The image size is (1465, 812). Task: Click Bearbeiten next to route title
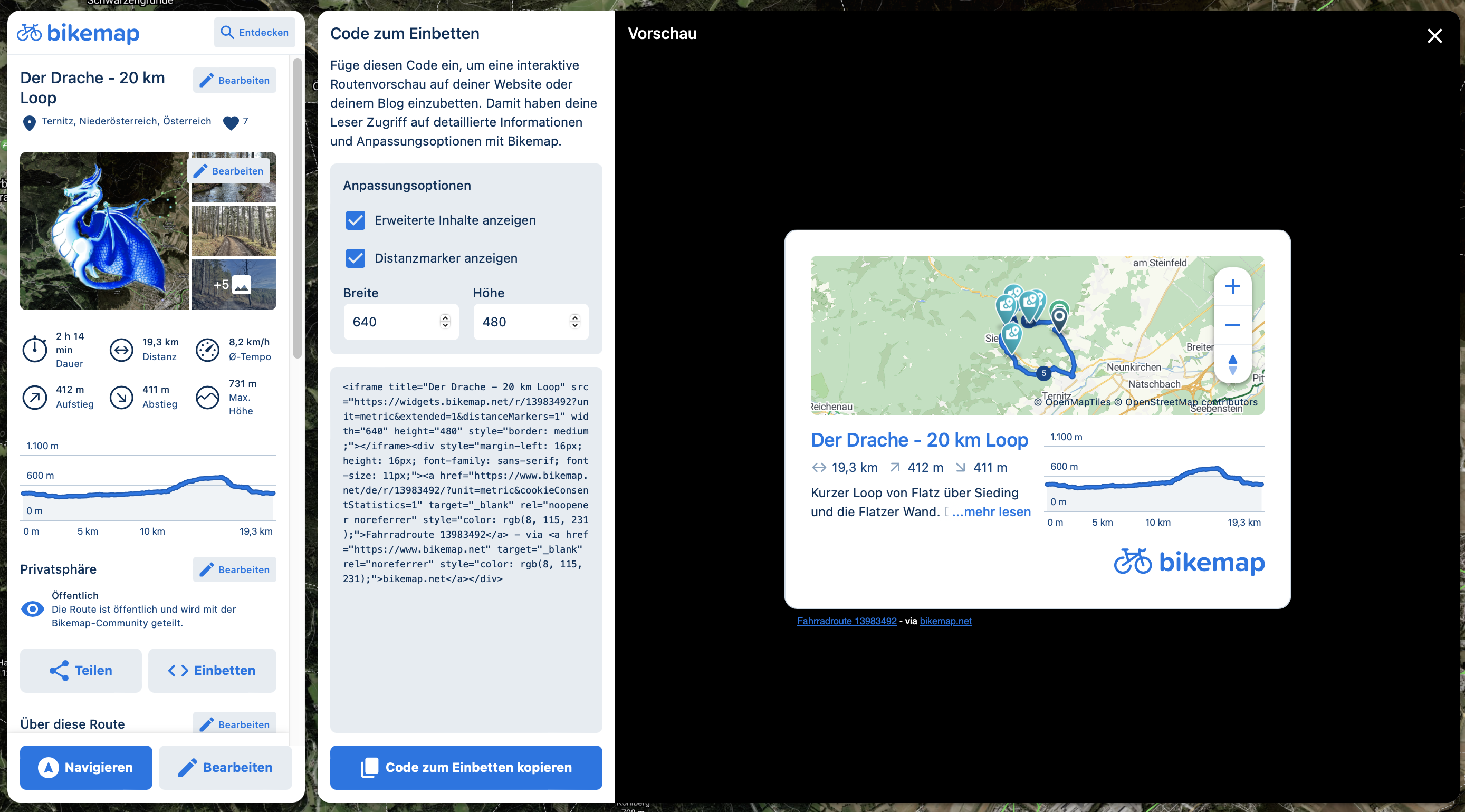coord(234,80)
